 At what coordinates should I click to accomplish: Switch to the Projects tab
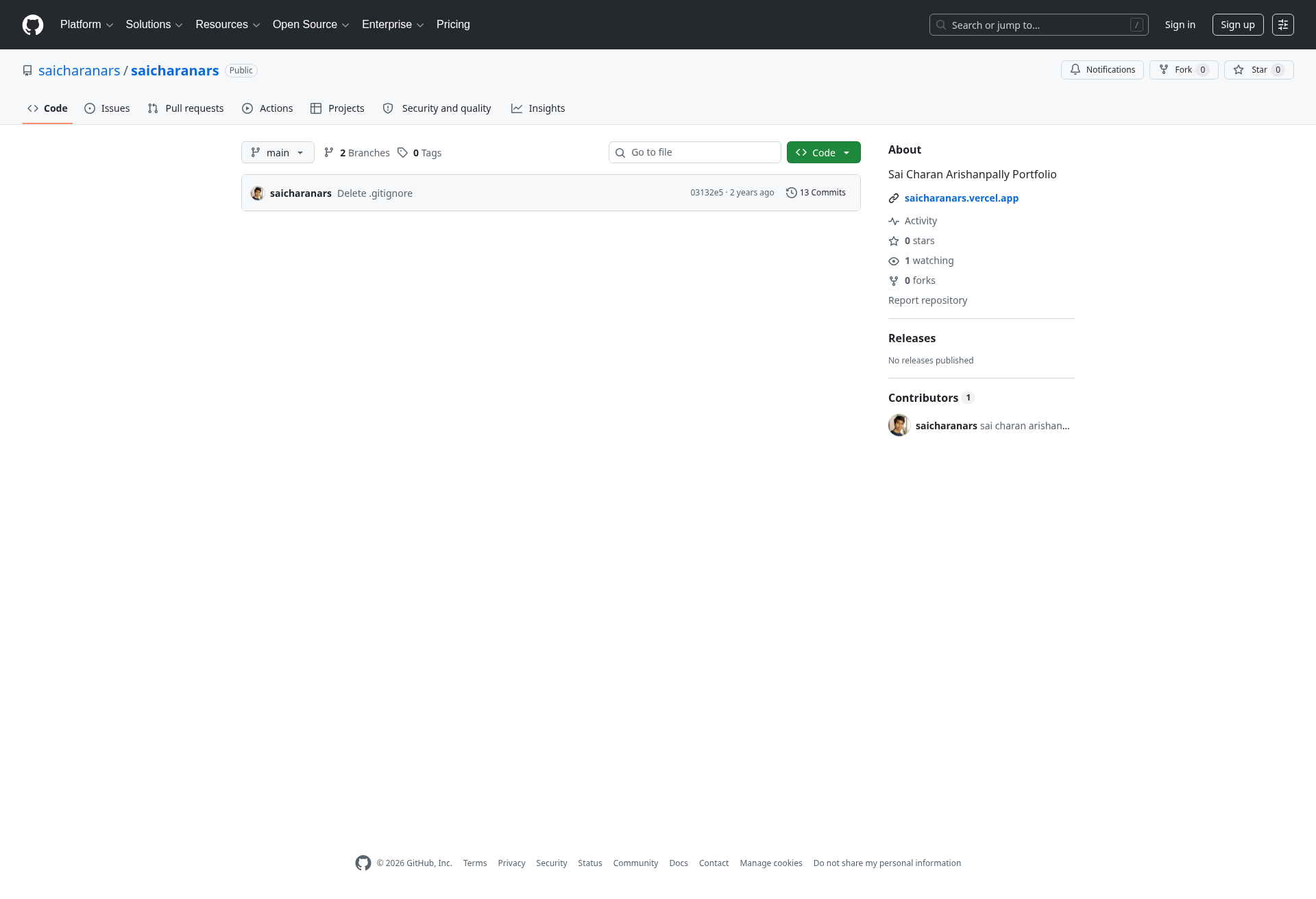337,108
